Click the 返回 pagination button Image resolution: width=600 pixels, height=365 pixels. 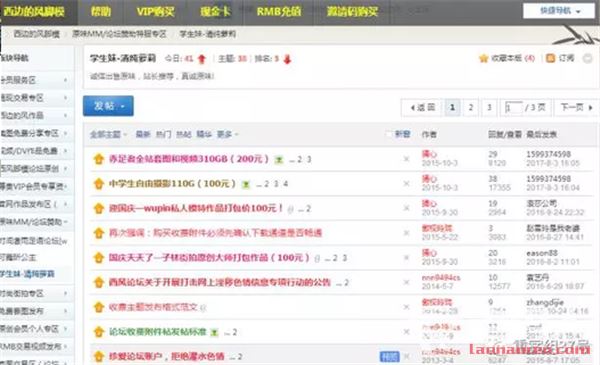point(422,108)
